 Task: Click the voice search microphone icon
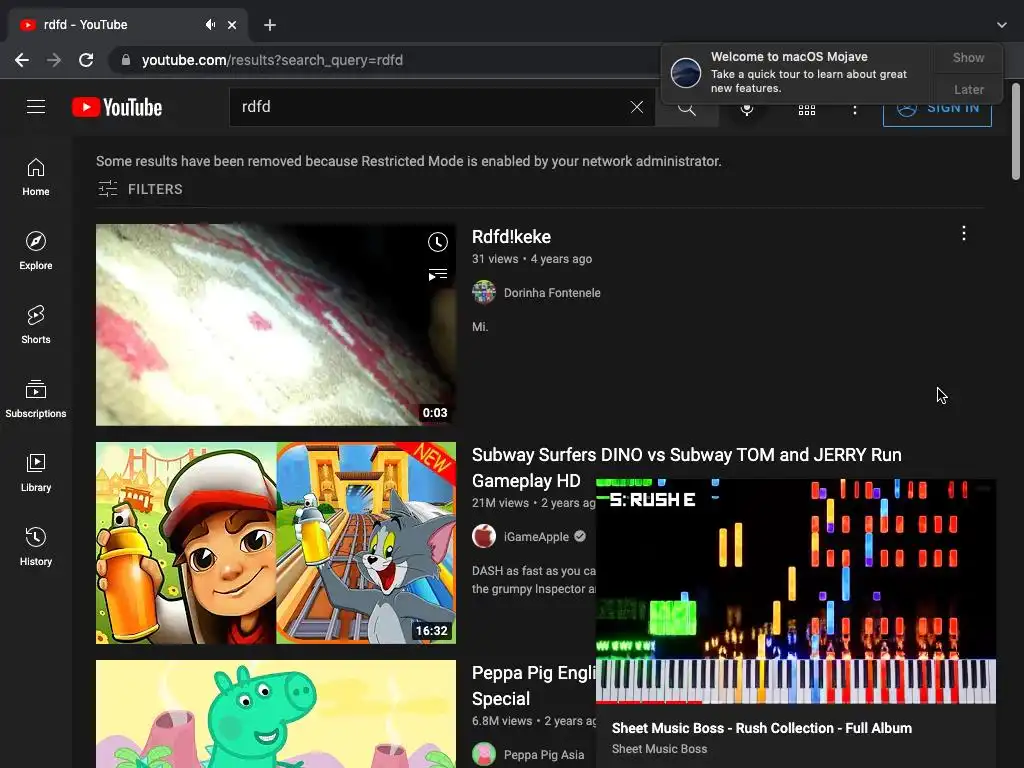pos(746,109)
